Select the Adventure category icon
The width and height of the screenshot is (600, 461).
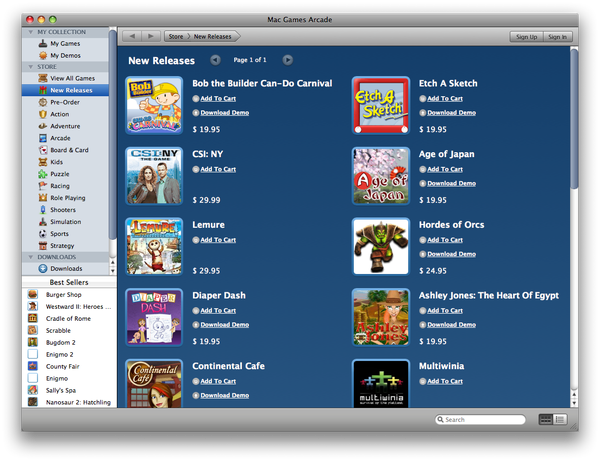[43, 126]
